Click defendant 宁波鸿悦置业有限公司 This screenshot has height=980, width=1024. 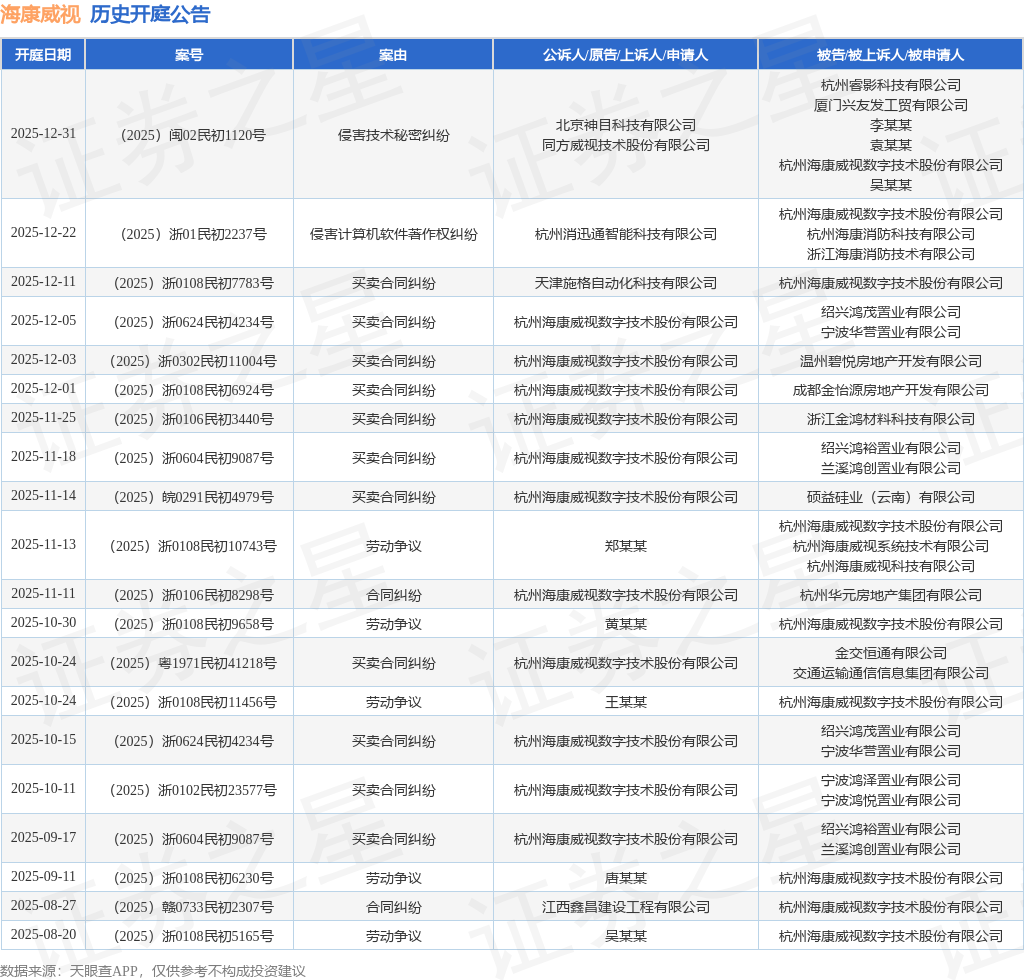click(890, 800)
